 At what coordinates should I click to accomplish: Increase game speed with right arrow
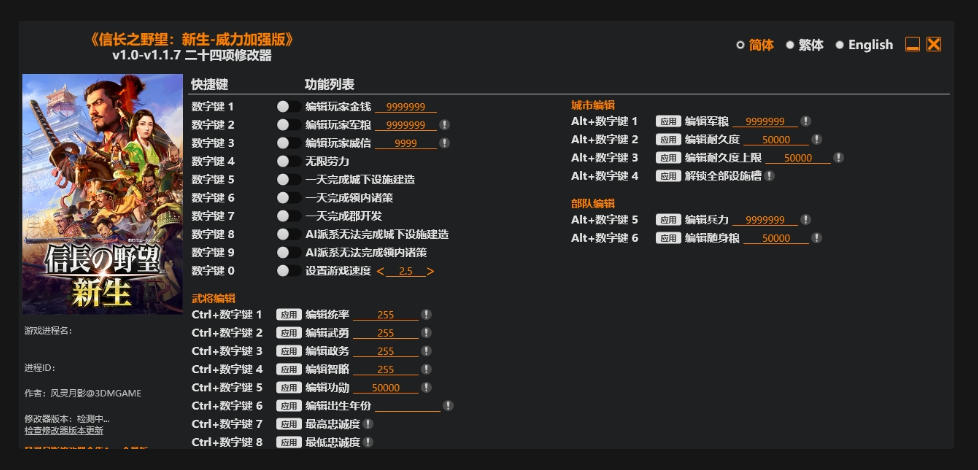click(x=430, y=271)
